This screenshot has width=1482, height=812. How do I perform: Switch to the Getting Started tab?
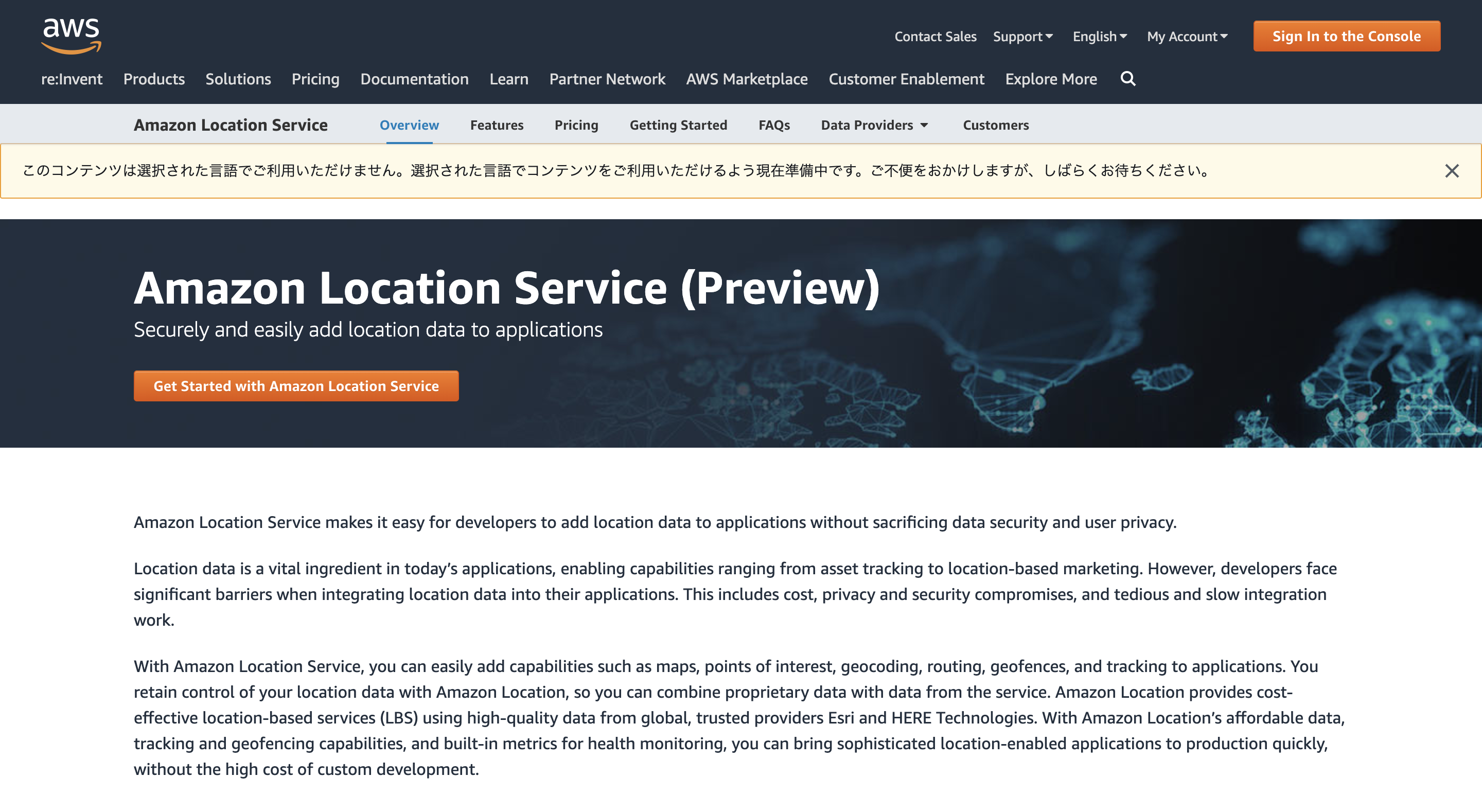point(678,125)
